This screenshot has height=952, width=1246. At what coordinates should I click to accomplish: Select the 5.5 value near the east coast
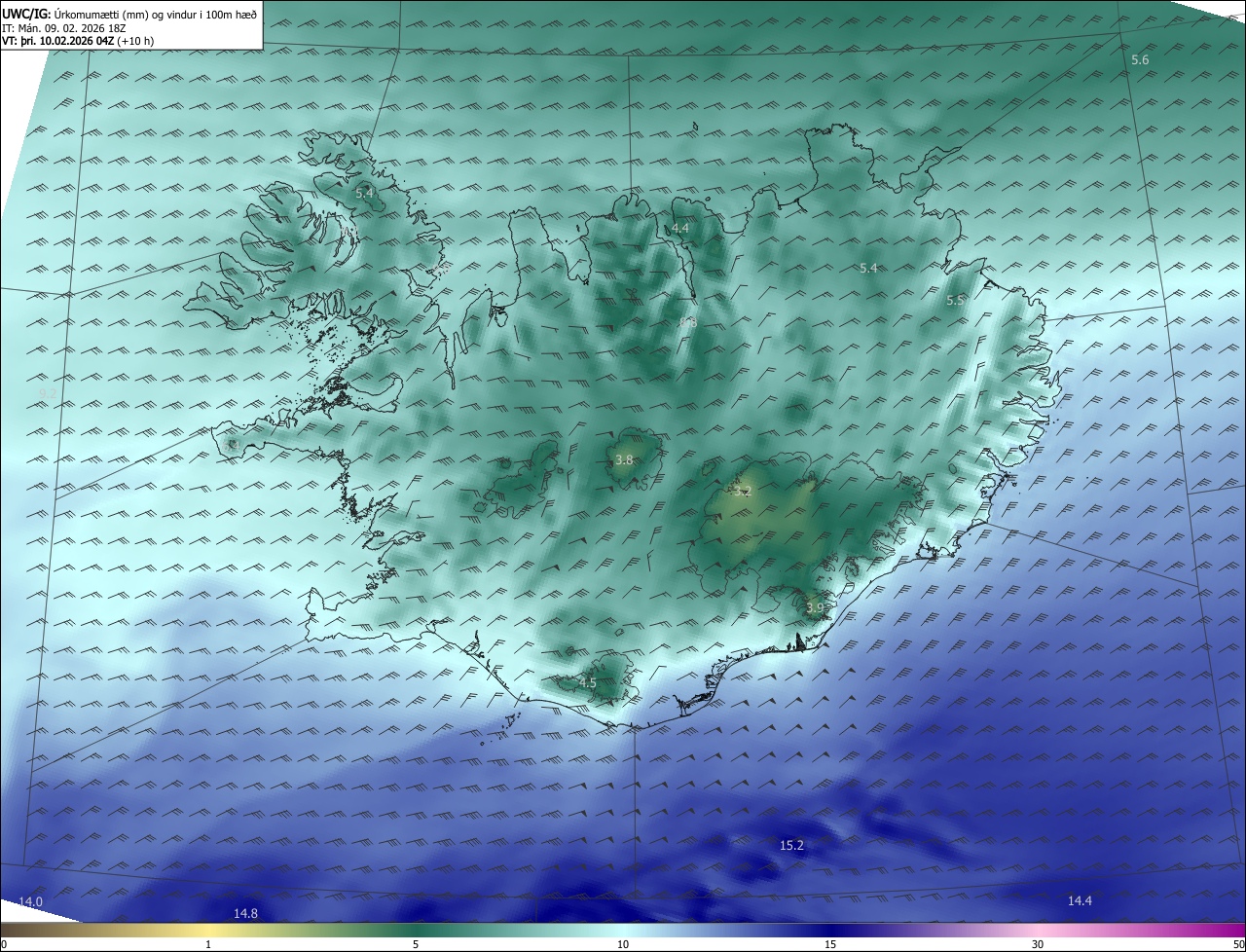point(955,301)
